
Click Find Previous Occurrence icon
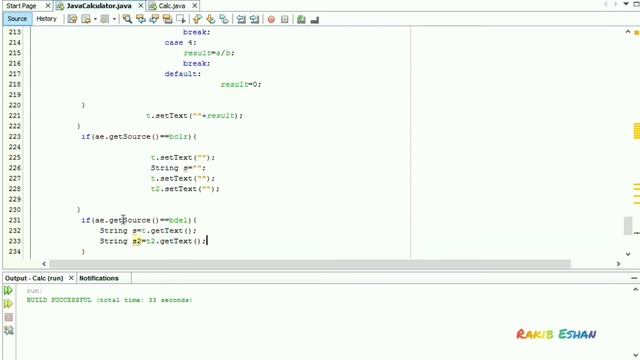(x=141, y=19)
